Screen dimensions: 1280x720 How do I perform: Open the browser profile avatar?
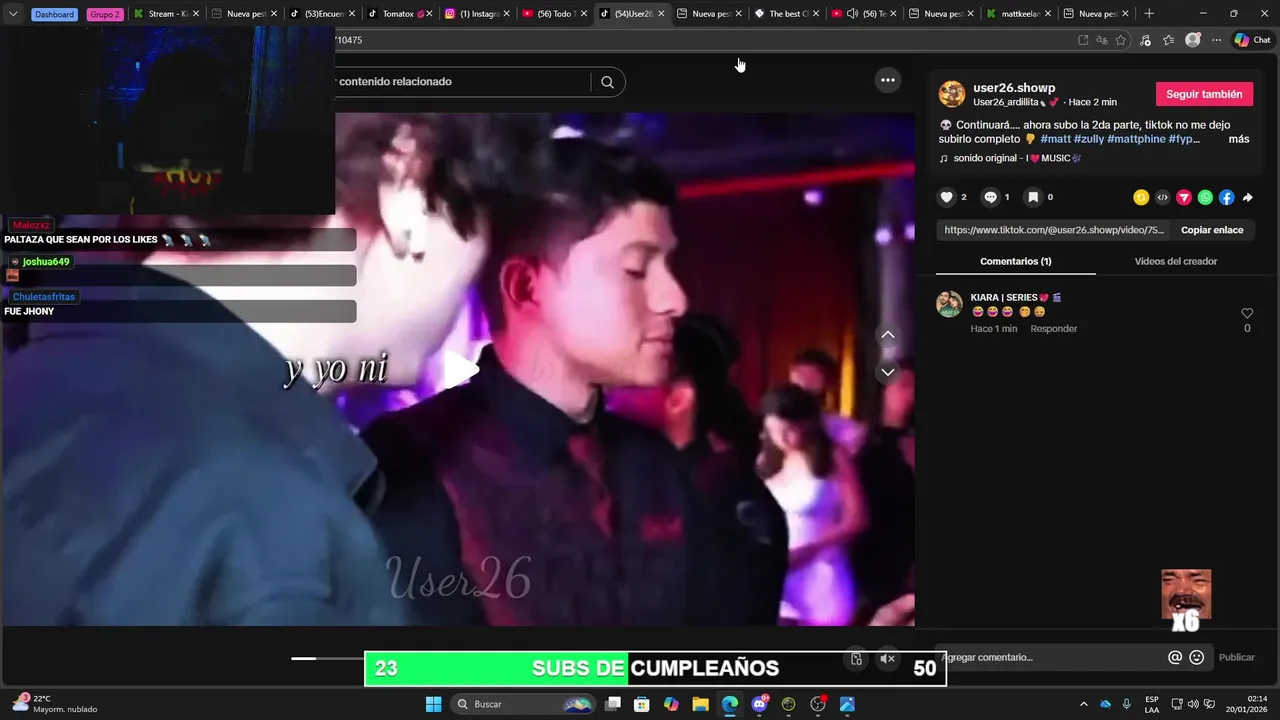(1192, 40)
